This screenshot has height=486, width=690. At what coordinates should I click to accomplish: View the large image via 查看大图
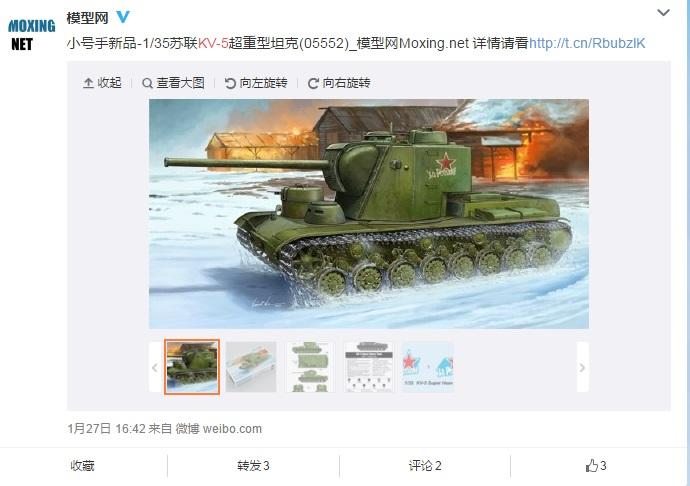point(173,83)
